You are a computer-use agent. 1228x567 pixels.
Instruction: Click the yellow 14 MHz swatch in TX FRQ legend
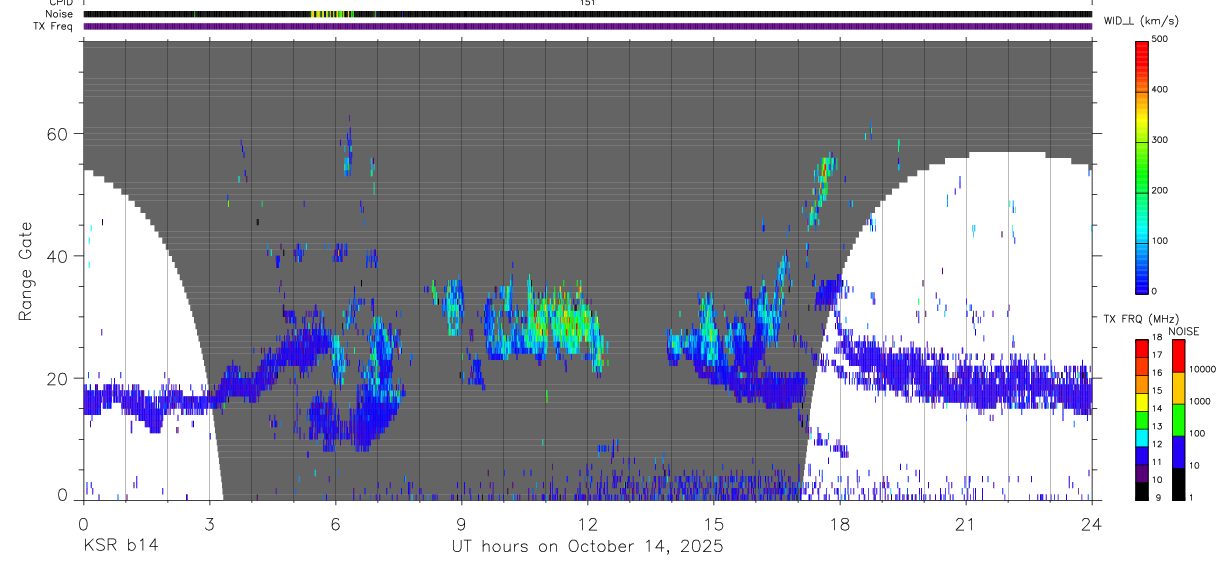coord(1142,403)
